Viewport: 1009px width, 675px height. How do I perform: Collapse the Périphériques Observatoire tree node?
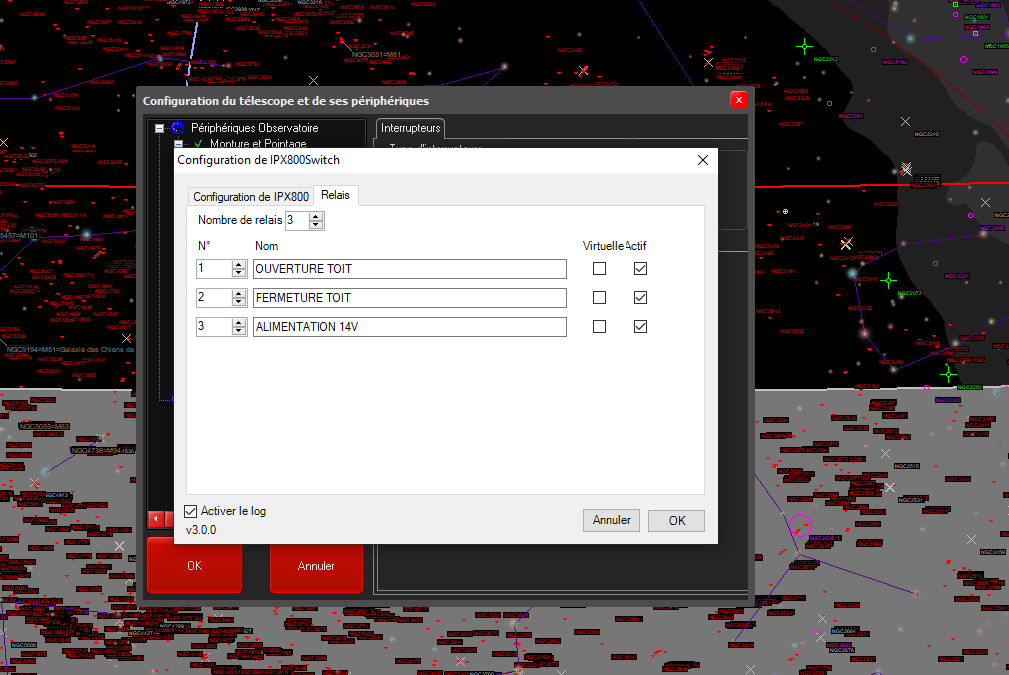(x=159, y=128)
